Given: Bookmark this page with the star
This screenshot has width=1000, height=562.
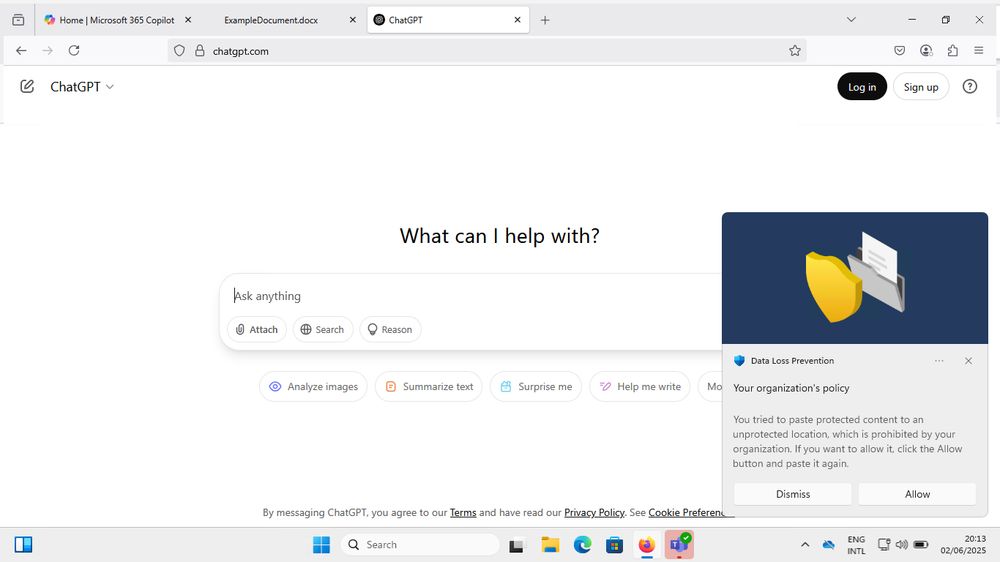Looking at the screenshot, I should [795, 50].
